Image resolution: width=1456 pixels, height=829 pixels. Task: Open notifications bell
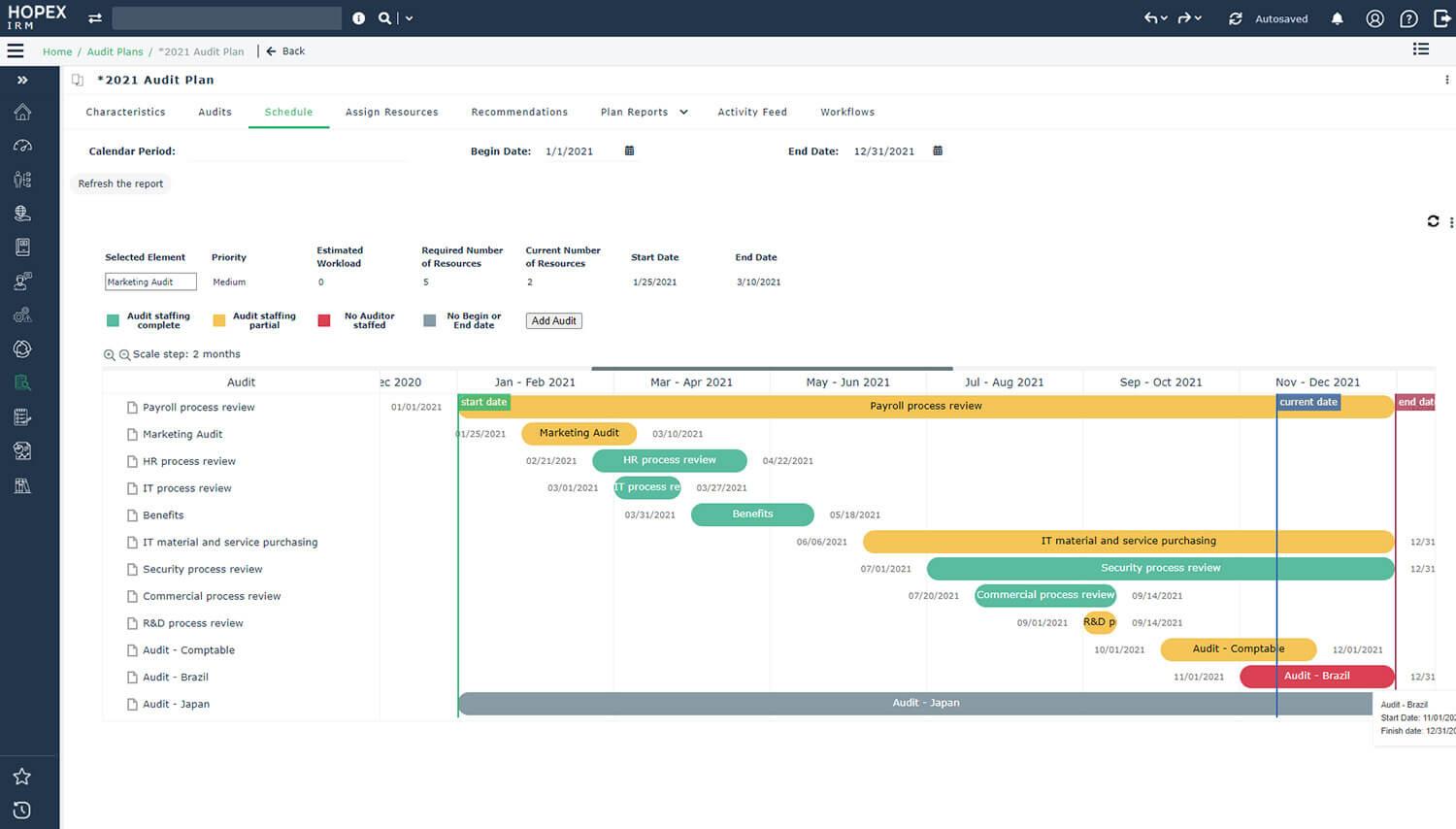pyautogui.click(x=1338, y=18)
